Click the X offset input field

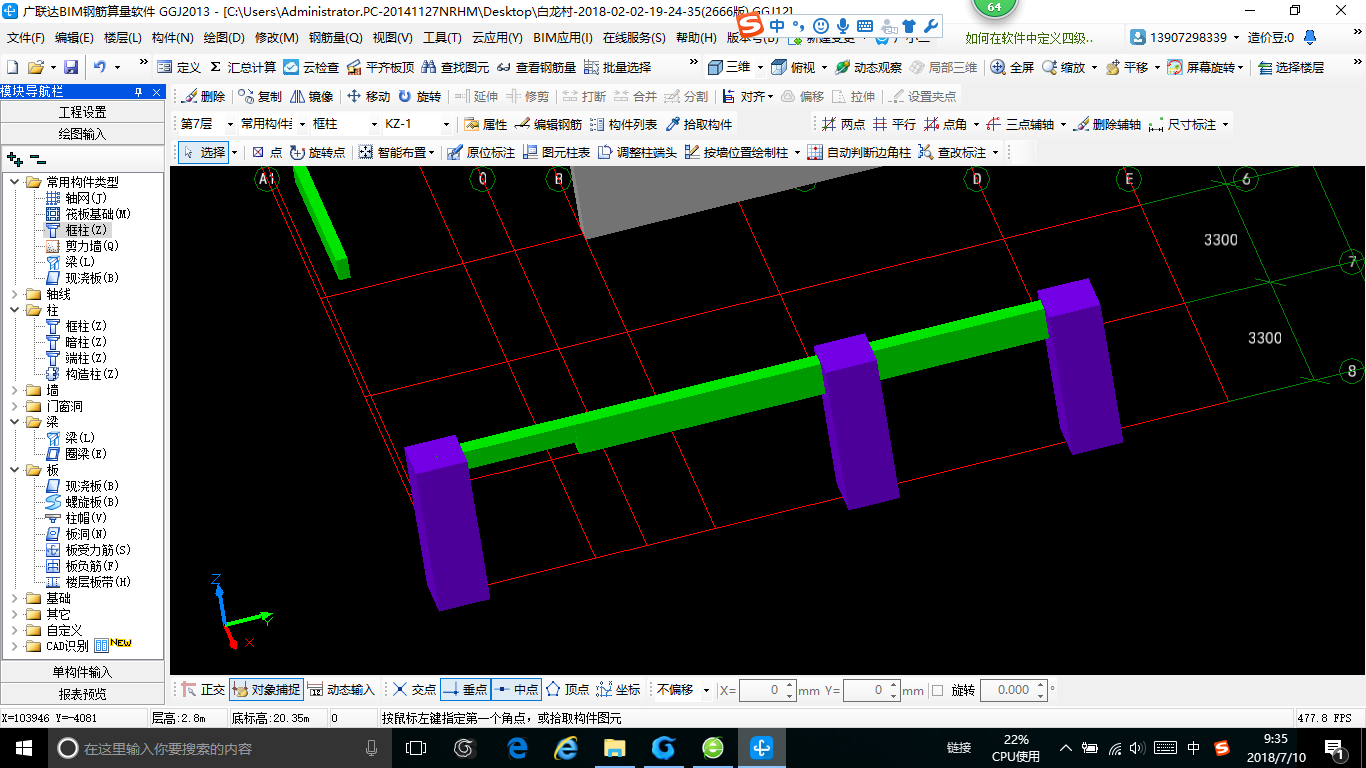point(767,690)
